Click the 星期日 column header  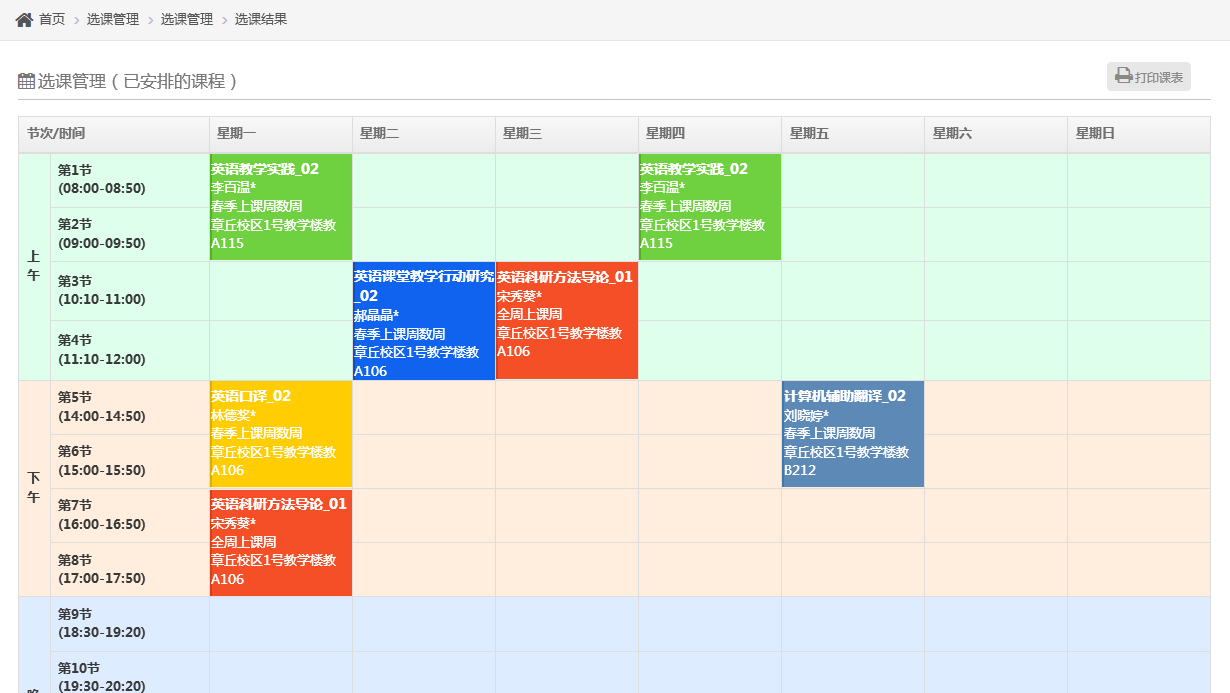(1138, 134)
